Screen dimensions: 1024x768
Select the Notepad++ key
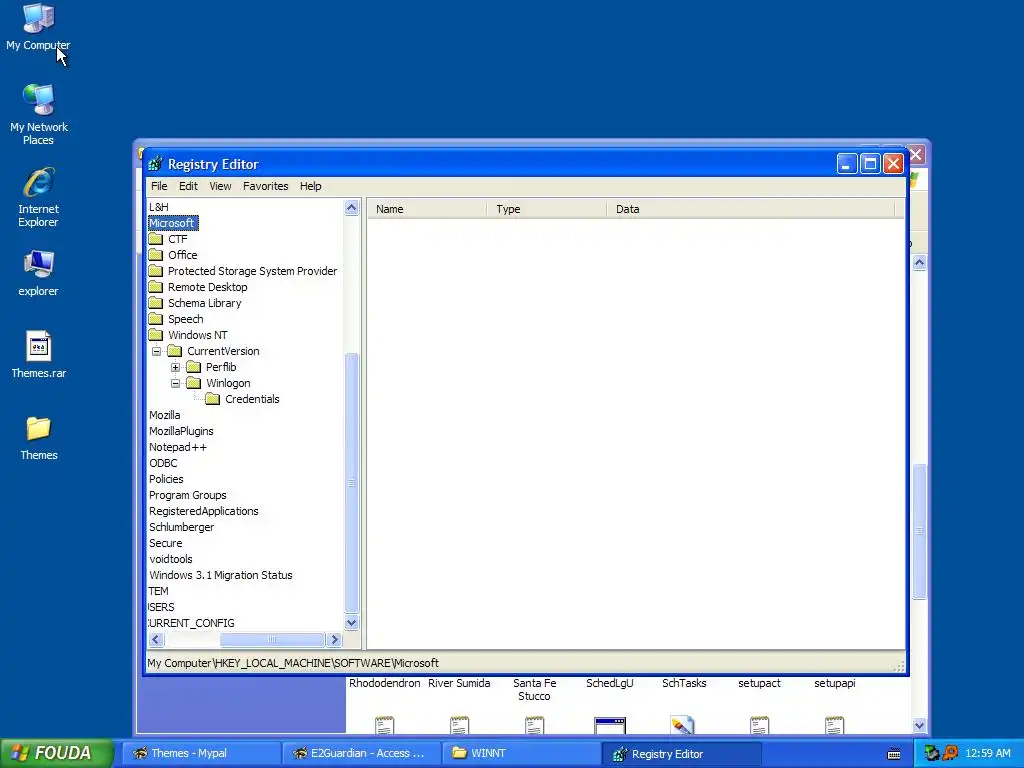click(178, 447)
